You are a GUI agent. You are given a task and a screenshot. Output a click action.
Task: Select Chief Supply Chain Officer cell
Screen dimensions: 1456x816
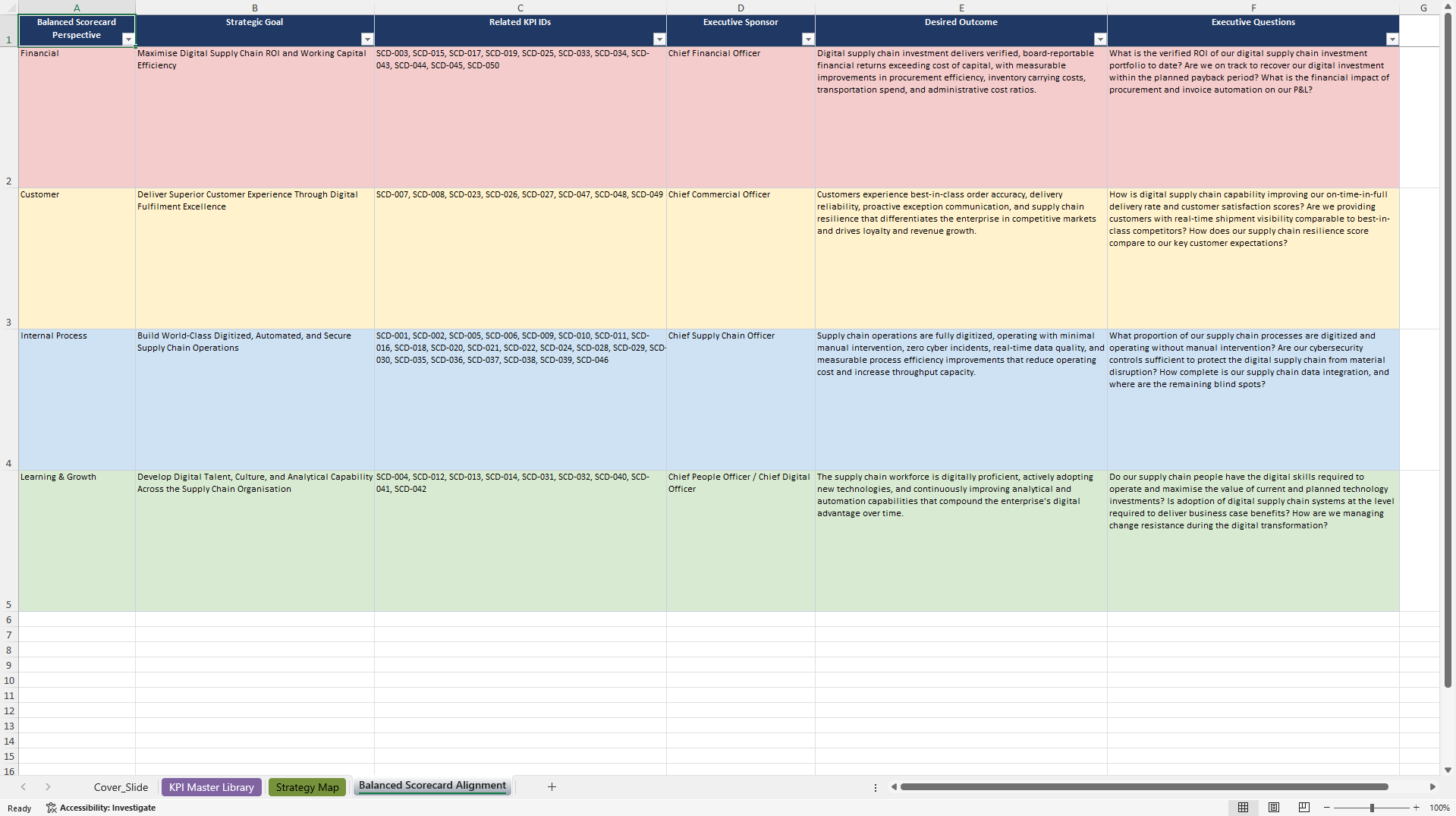pyautogui.click(x=741, y=399)
